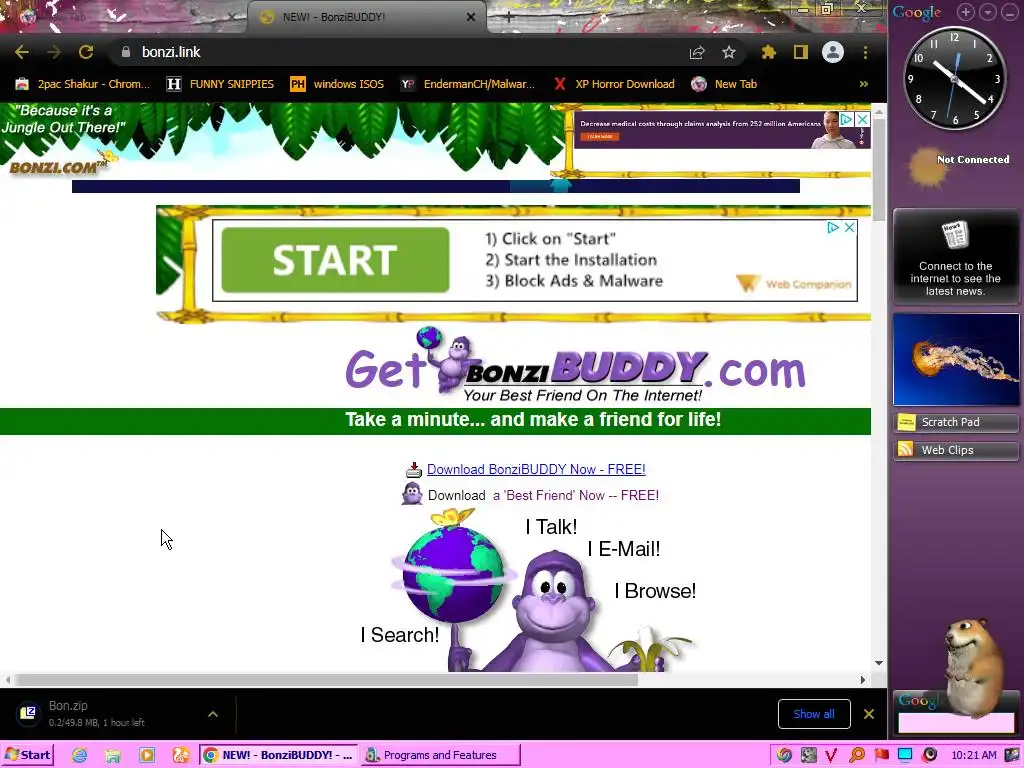The image size is (1024, 768).
Task: Close the Web Companion ad with X
Action: coord(850,227)
